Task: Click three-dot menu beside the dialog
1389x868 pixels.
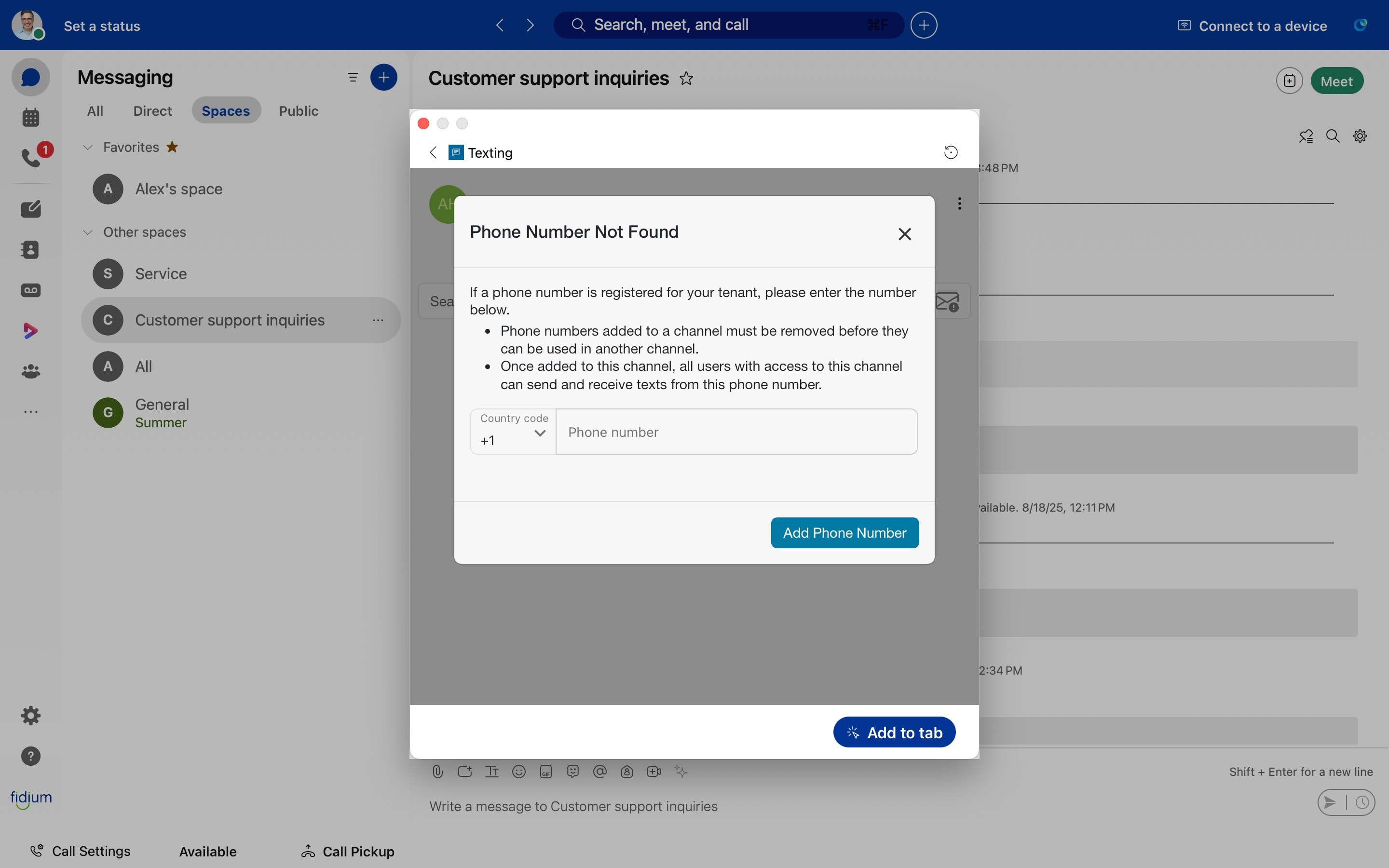Action: (959, 204)
